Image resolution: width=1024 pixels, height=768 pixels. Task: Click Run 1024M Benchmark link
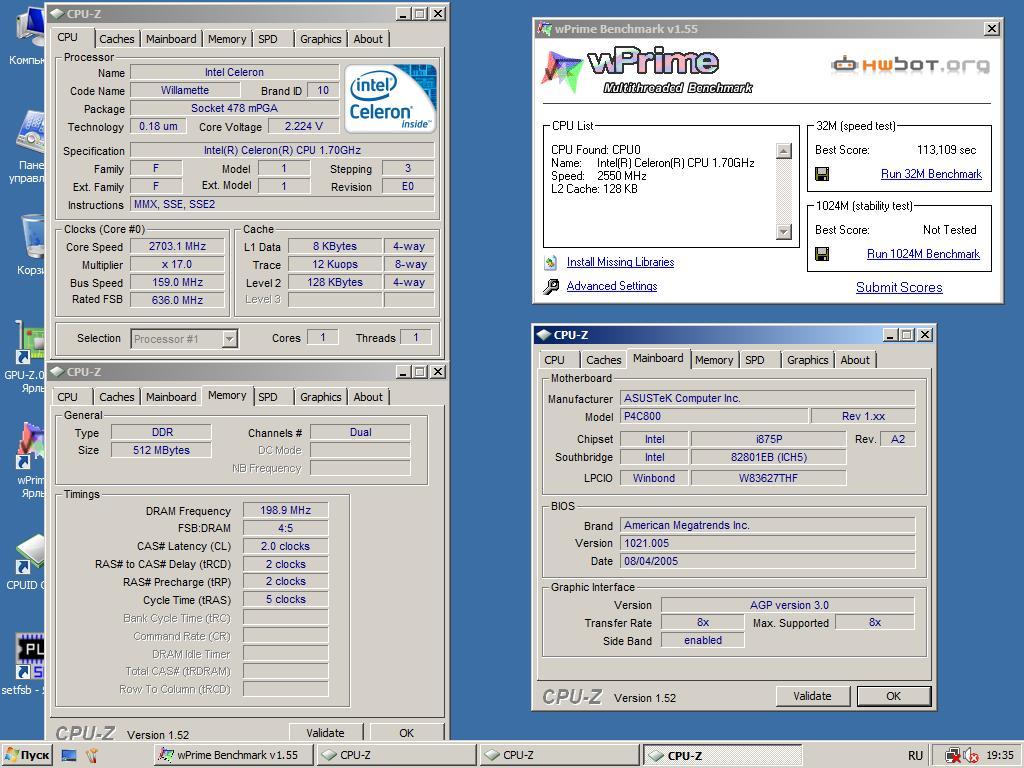923,253
